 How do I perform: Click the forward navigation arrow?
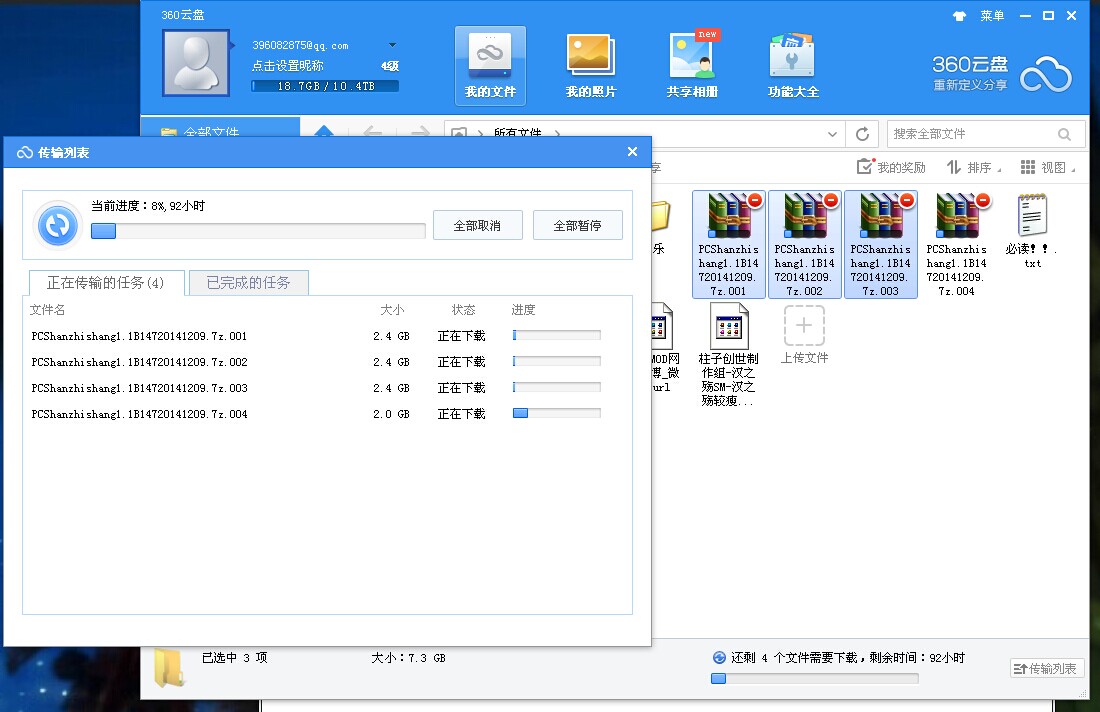420,131
